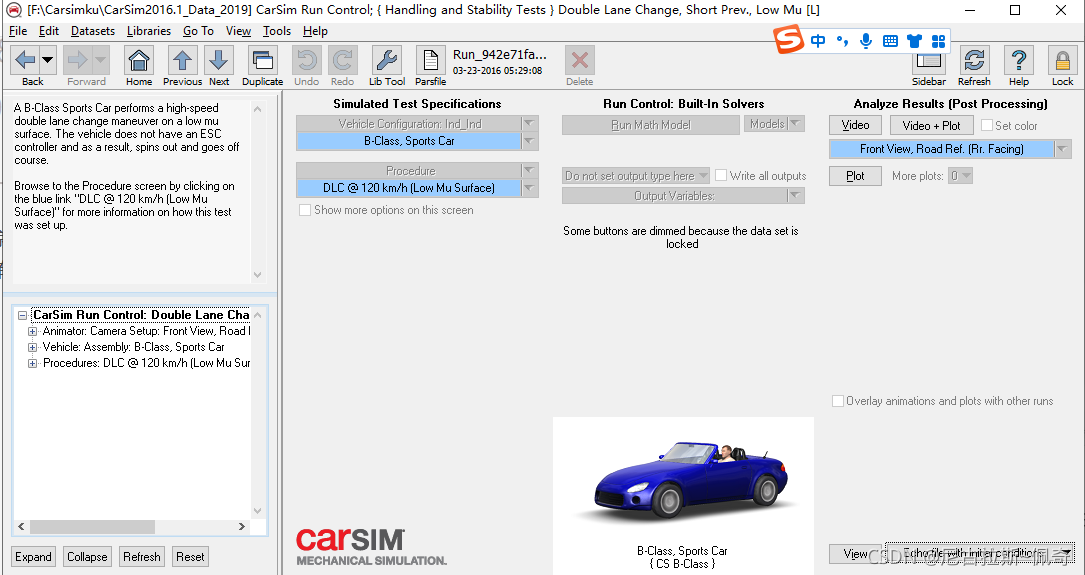Open the Tools menu
Image resolution: width=1085 pixels, height=575 pixels.
[x=277, y=31]
